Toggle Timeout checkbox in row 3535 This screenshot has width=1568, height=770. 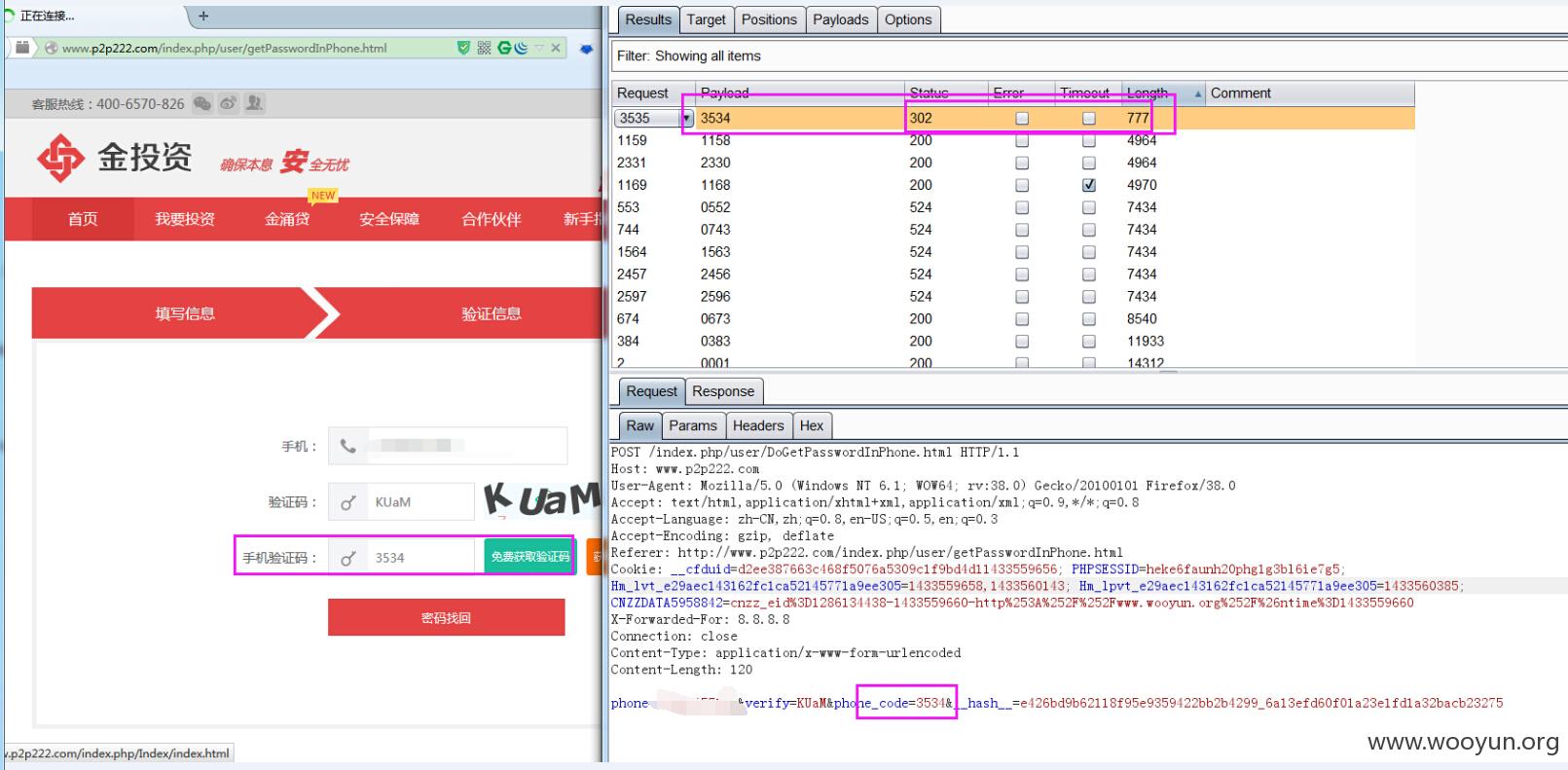point(1089,118)
